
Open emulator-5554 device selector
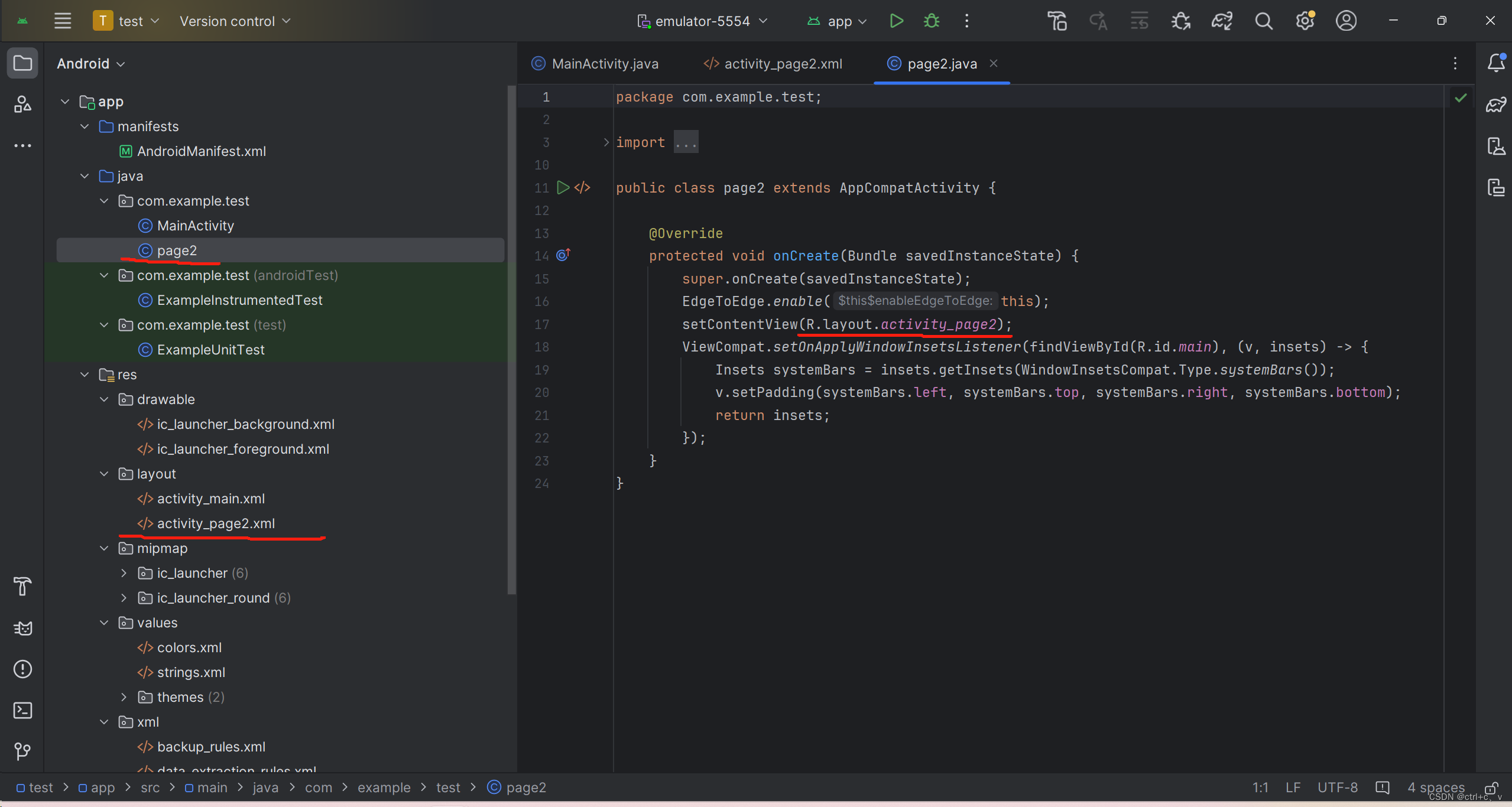pos(702,21)
